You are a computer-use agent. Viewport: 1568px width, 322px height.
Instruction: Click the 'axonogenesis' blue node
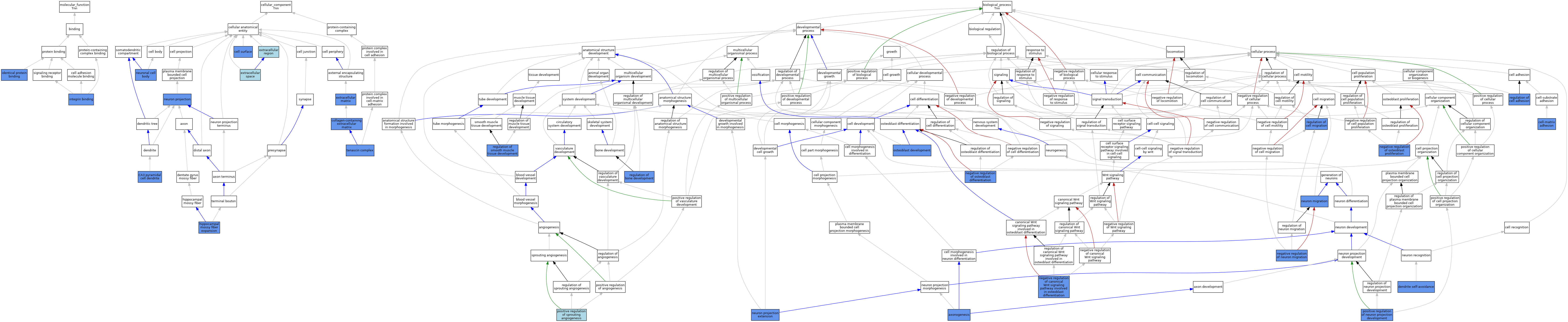pos(959,315)
